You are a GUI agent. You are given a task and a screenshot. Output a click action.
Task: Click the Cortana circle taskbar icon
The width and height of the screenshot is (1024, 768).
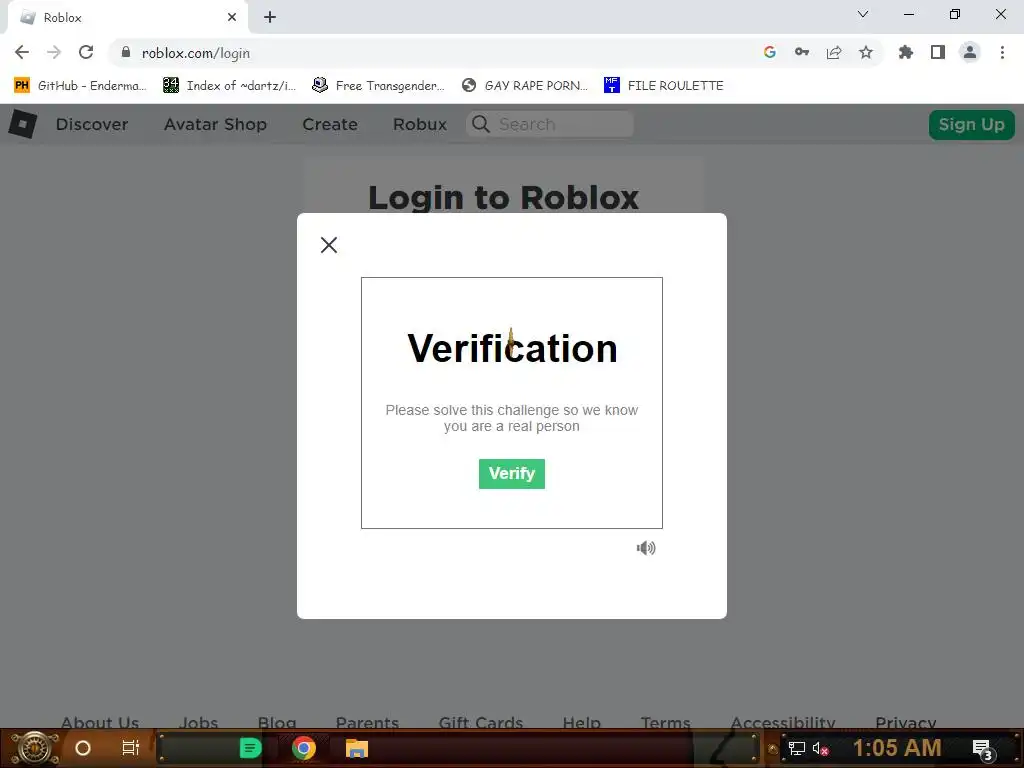[83, 748]
